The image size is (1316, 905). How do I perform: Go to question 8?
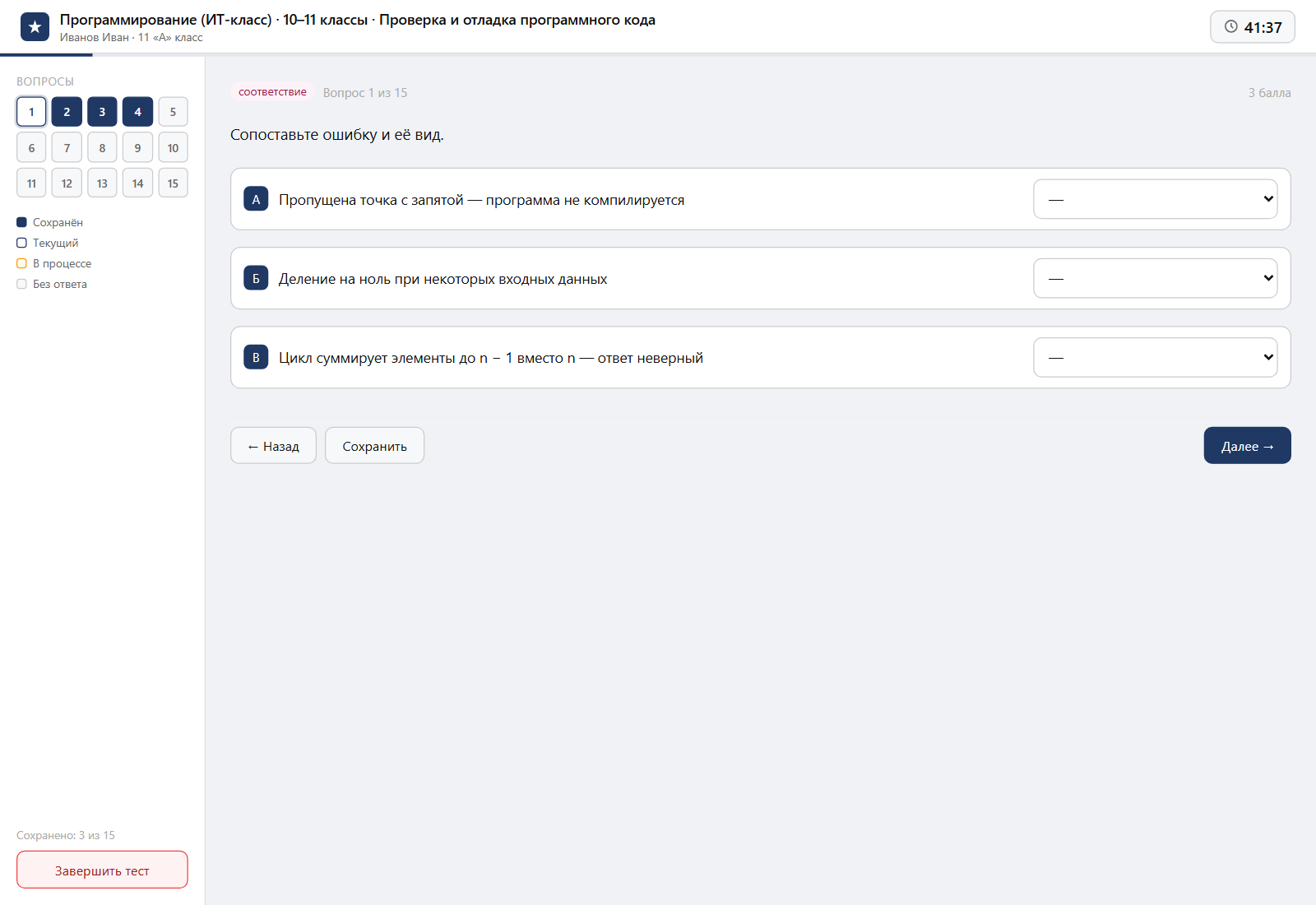click(x=102, y=148)
